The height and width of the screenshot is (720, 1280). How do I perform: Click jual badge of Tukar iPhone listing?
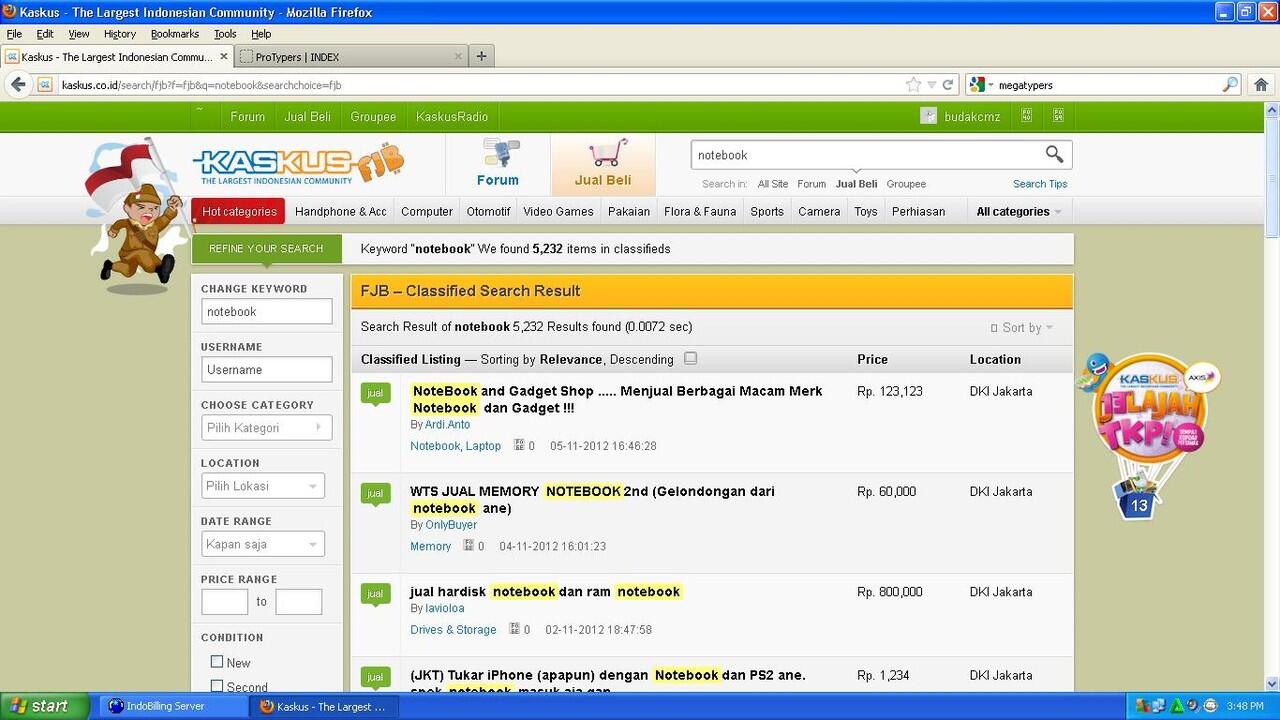tap(375, 678)
